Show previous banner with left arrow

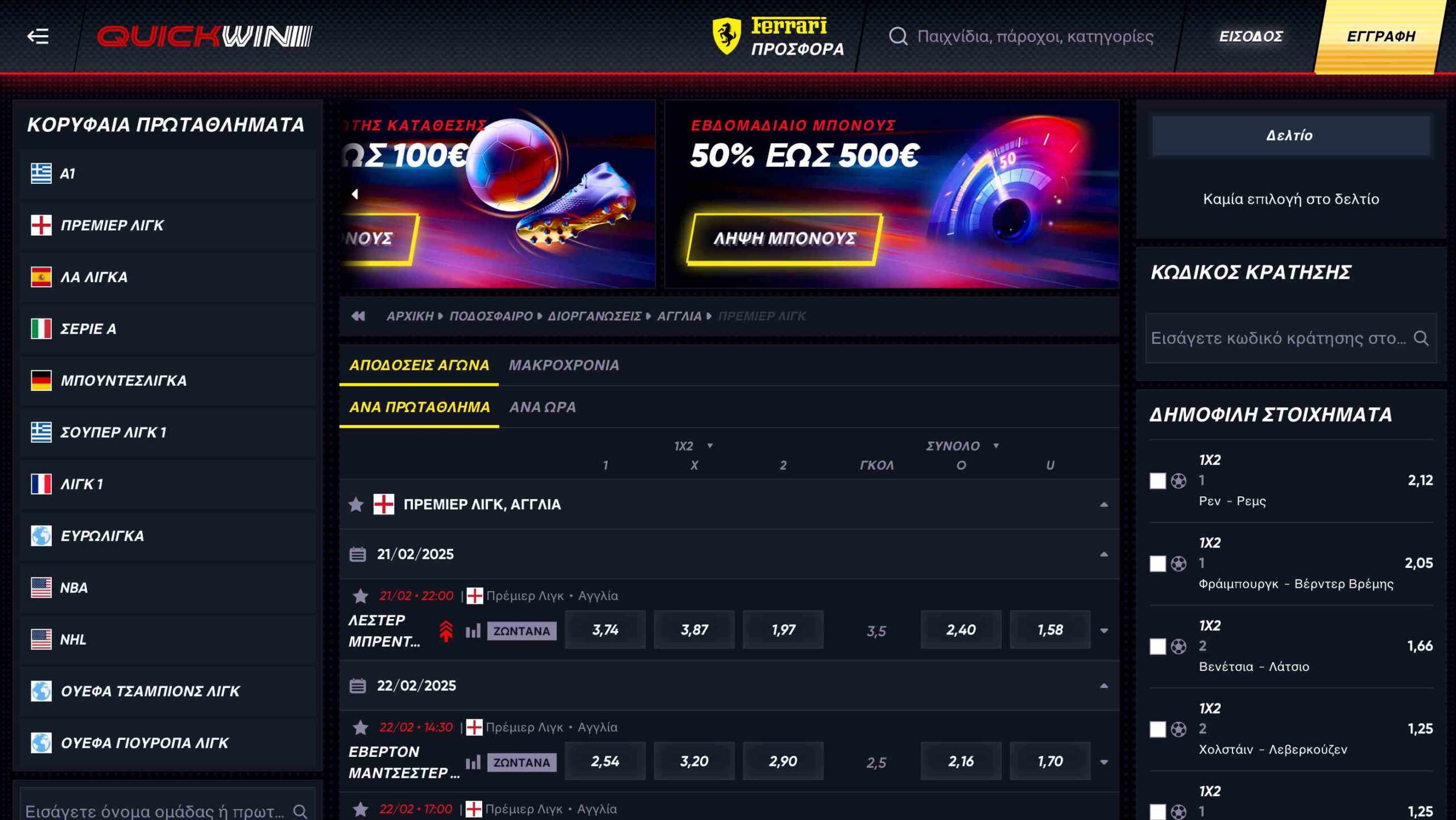point(355,194)
